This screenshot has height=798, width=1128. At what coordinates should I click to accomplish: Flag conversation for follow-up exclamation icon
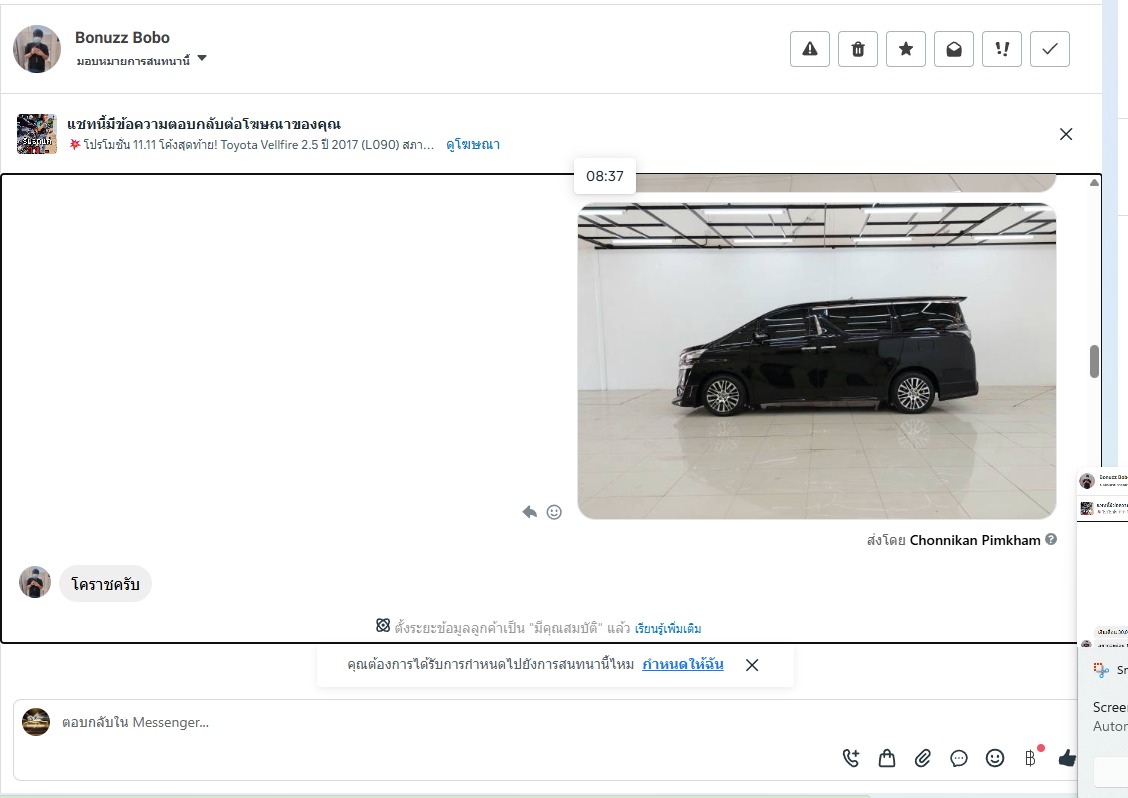(x=1002, y=49)
